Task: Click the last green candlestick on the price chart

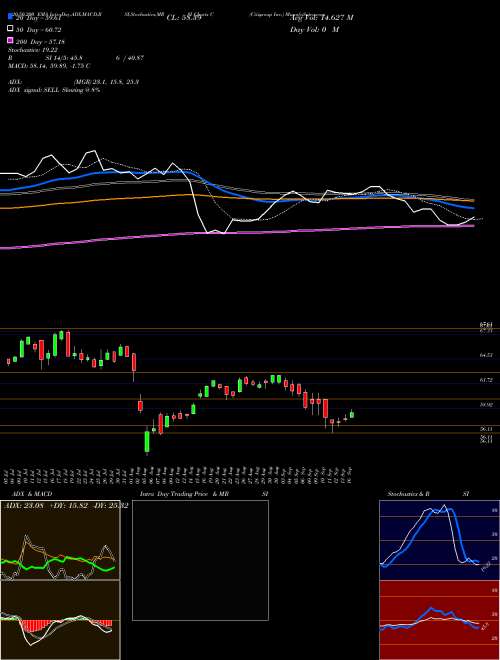Action: [x=352, y=415]
